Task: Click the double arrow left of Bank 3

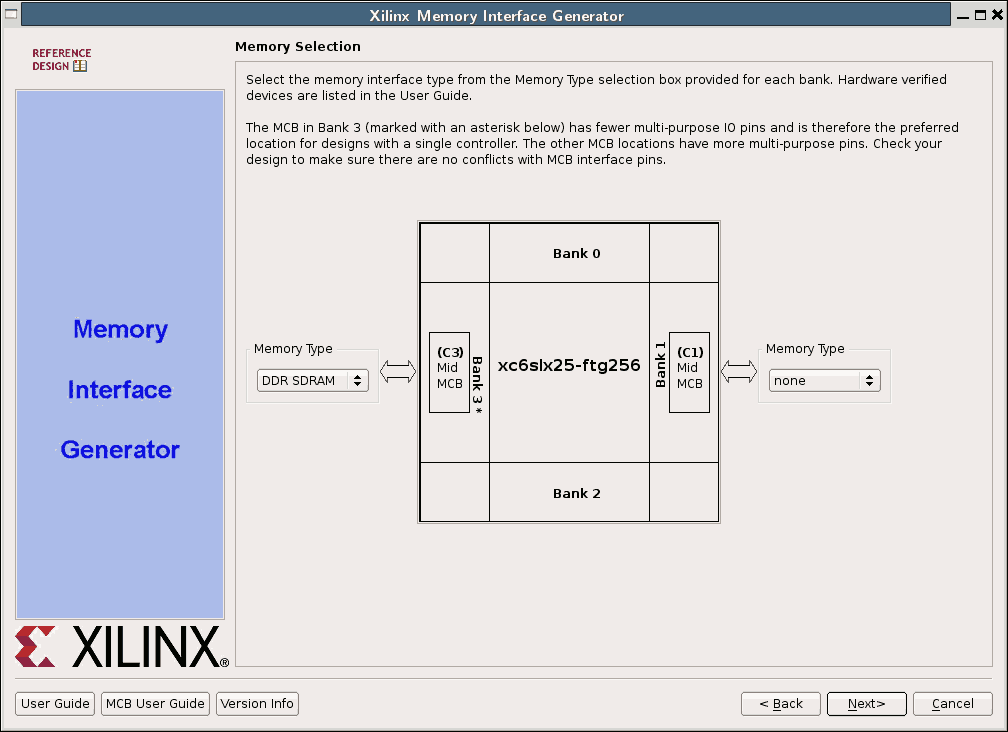Action: [x=398, y=372]
